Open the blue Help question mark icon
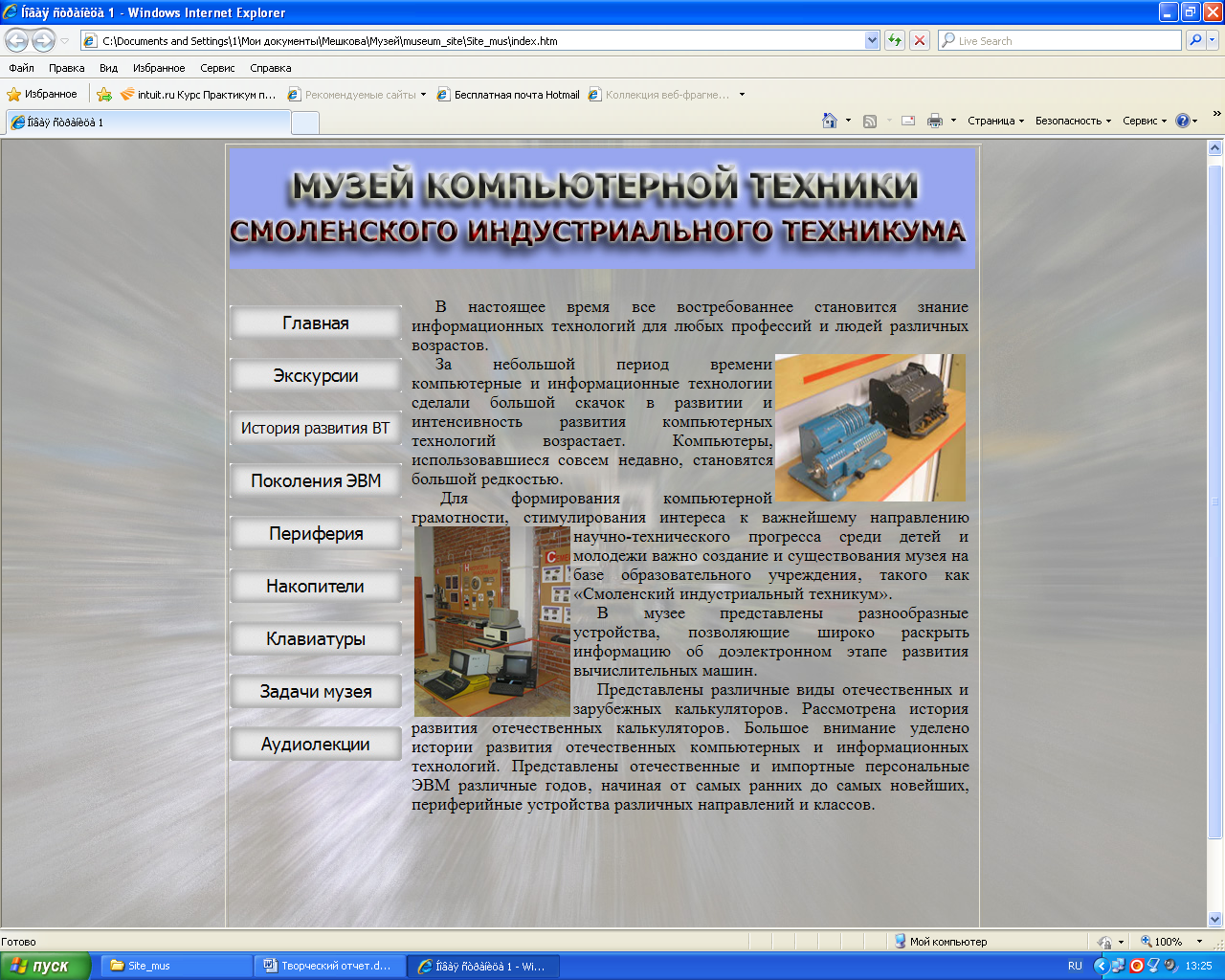The width and height of the screenshot is (1225, 980). [x=1183, y=121]
